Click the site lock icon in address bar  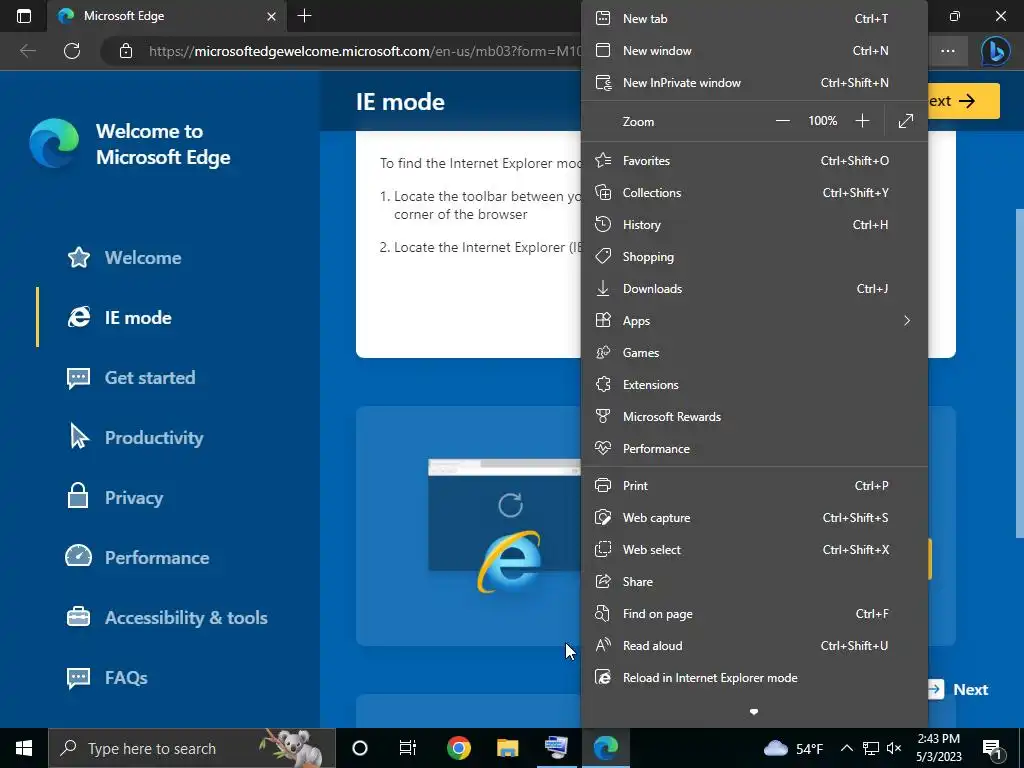126,51
